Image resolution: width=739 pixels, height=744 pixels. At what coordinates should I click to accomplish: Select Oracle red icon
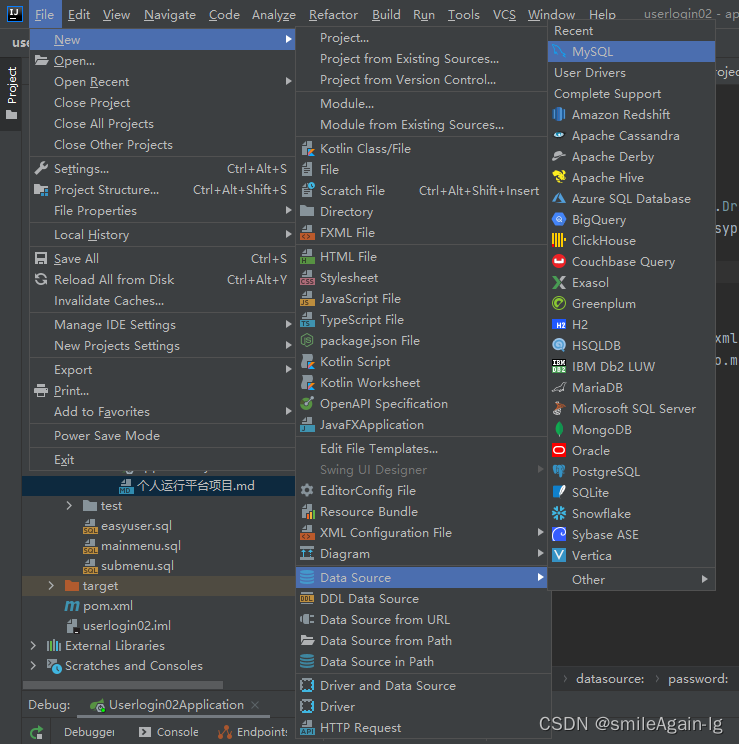[x=559, y=450]
